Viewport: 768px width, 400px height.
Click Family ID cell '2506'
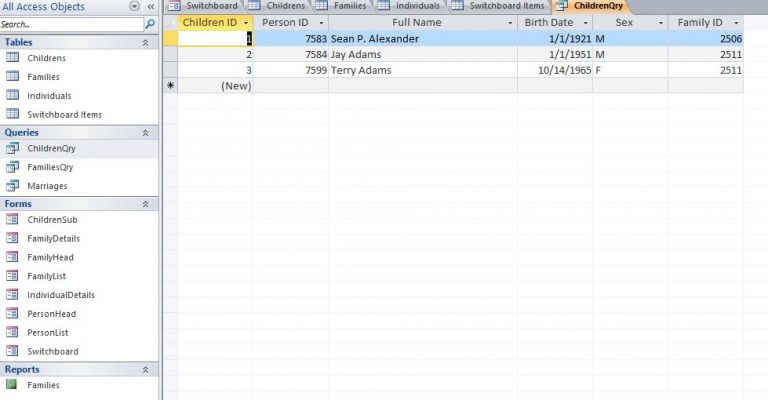click(x=706, y=39)
